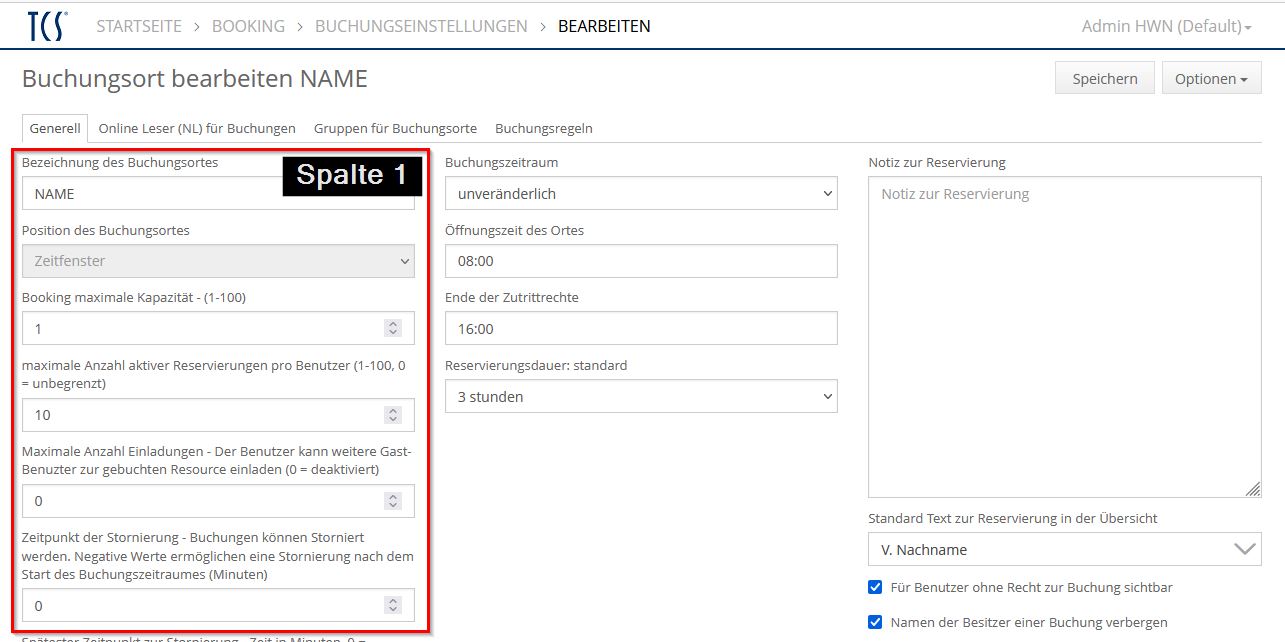Switch to the Buchungsregeln tab
The image size is (1285, 642).
(544, 128)
